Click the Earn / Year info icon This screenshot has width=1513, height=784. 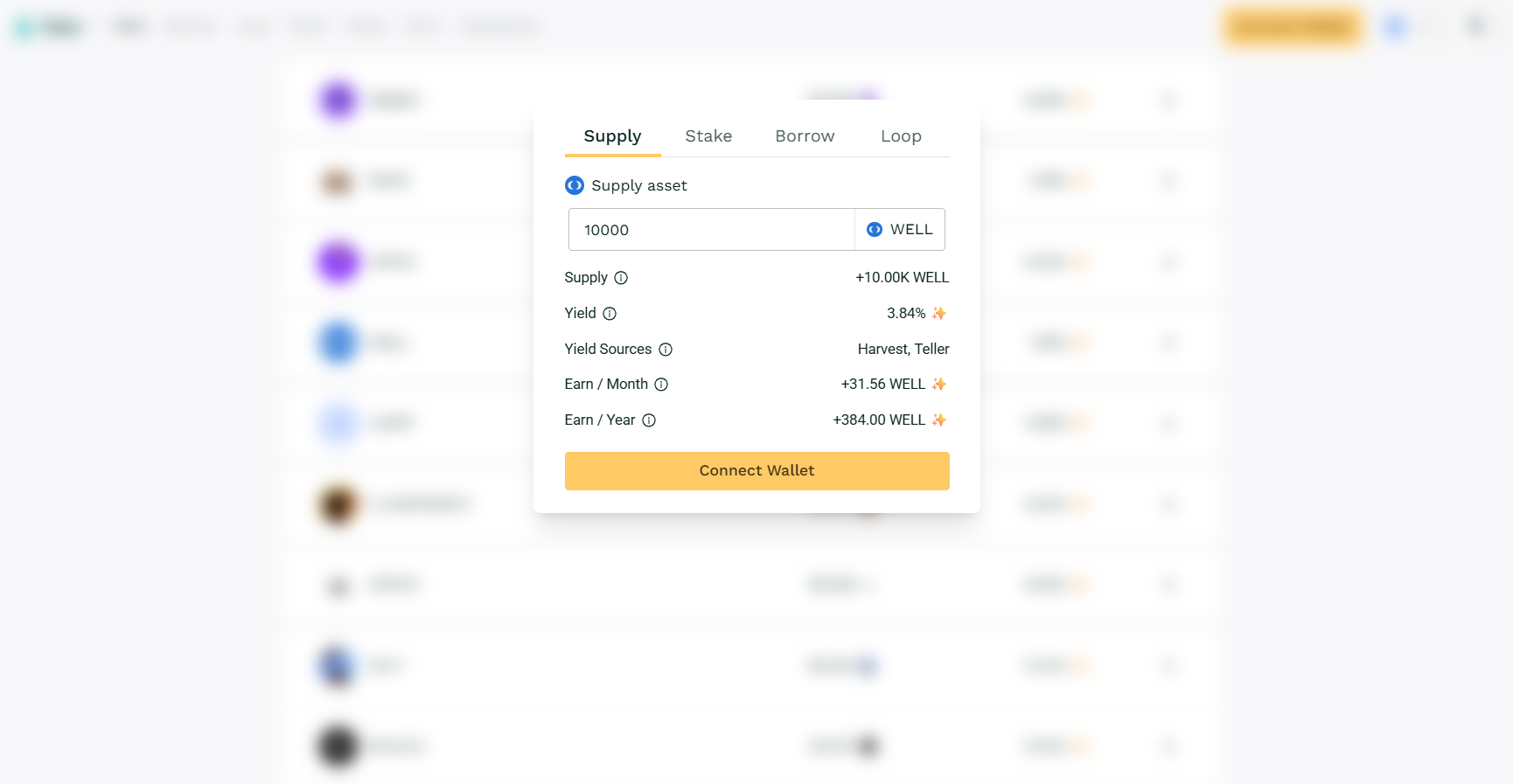[649, 420]
